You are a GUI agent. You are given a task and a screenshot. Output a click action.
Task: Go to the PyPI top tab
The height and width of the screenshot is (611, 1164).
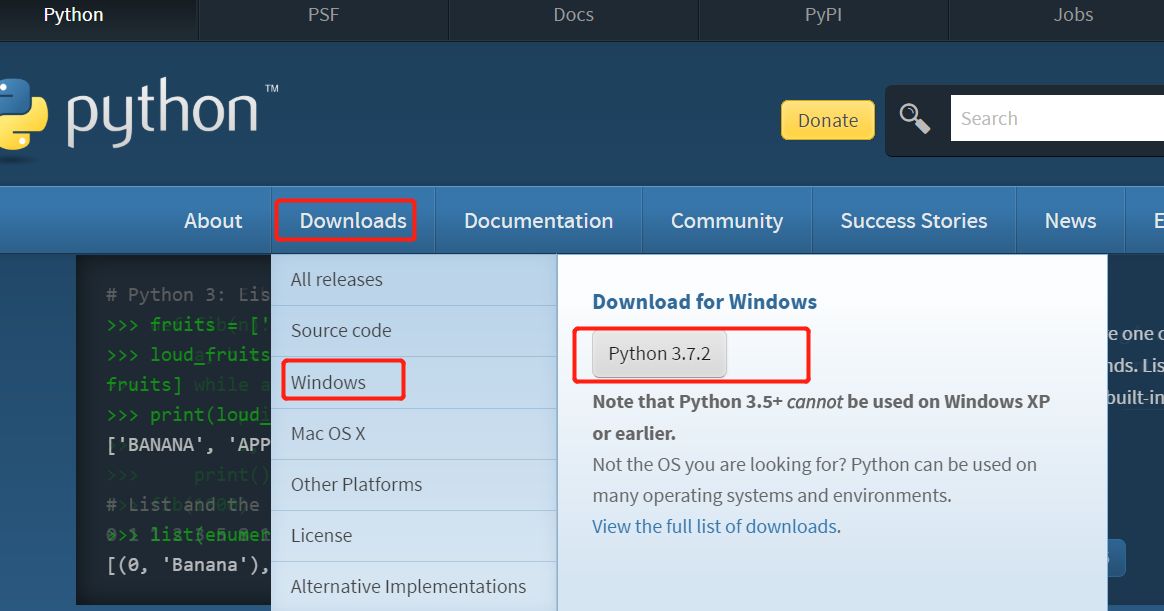coord(823,15)
